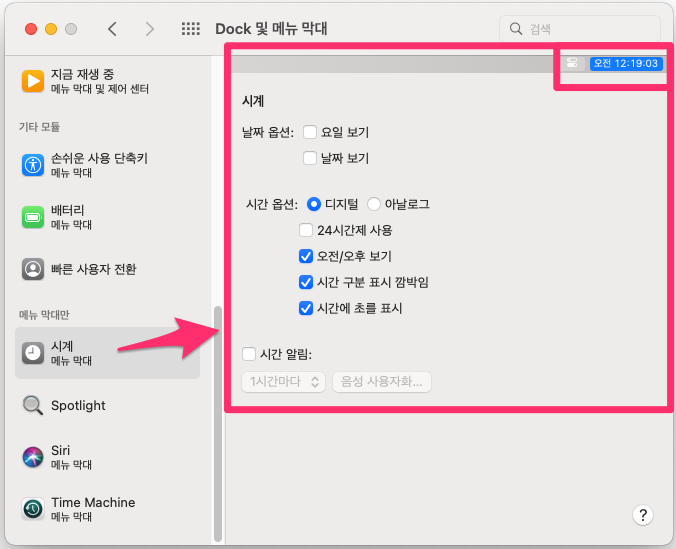Click the sidebar vertical scrollbar
The width and height of the screenshot is (676, 549).
click(218, 423)
